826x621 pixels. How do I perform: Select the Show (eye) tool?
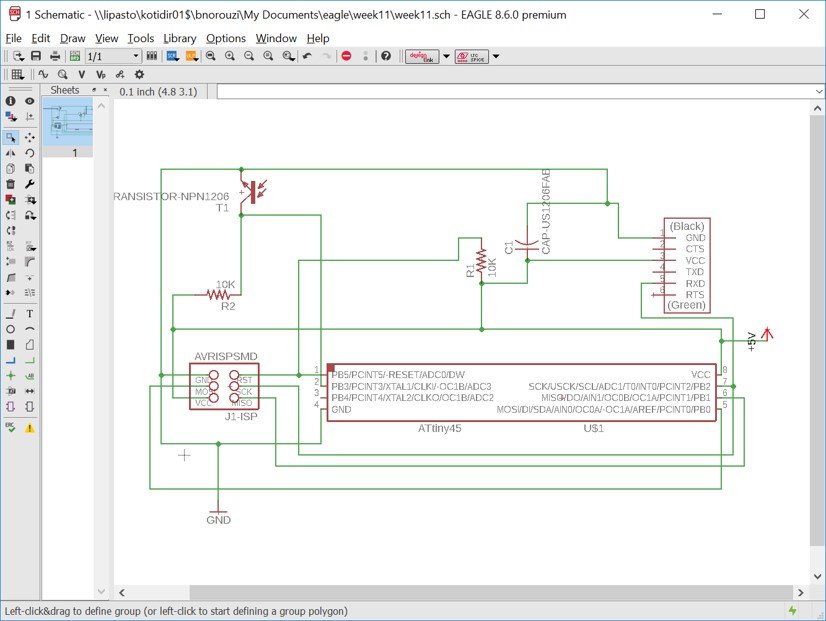coord(30,101)
